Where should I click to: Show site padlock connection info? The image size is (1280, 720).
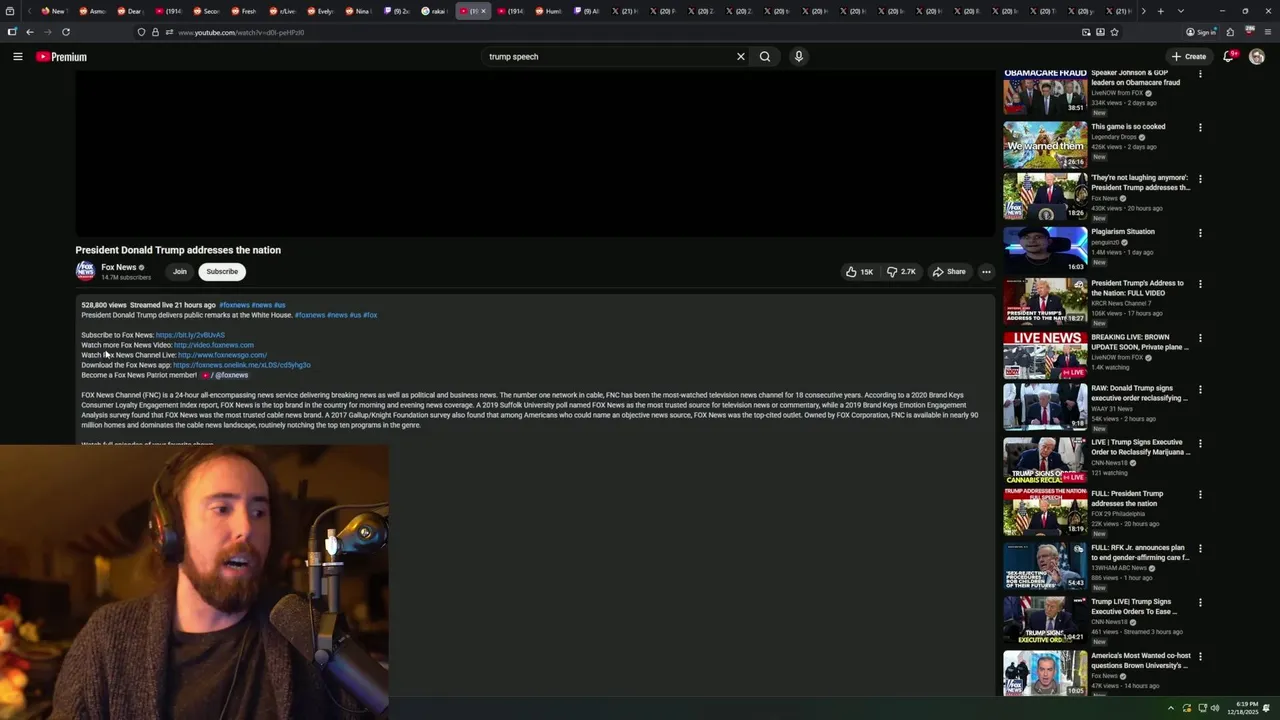click(x=155, y=32)
